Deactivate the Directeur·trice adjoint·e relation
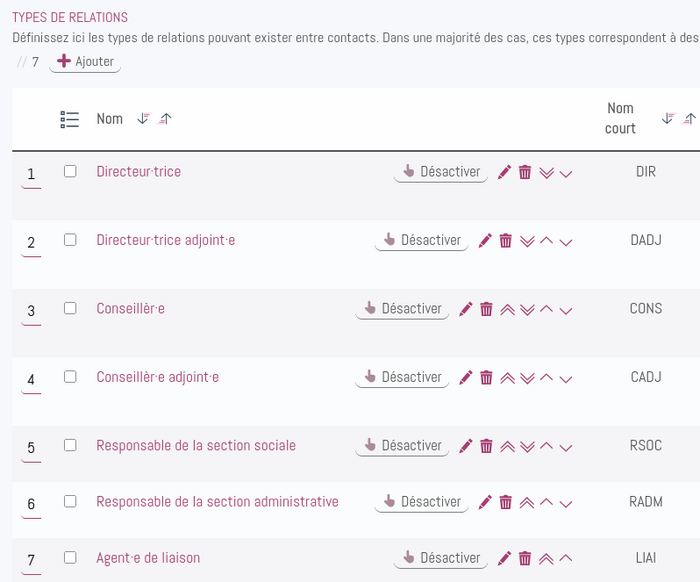 tap(421, 241)
